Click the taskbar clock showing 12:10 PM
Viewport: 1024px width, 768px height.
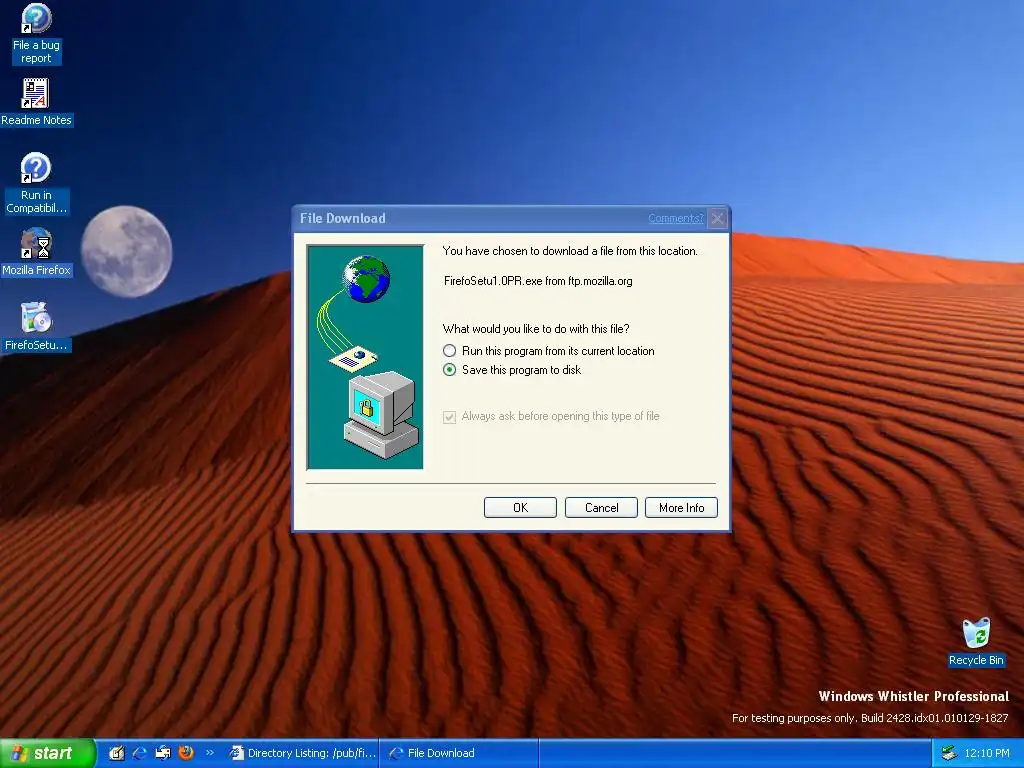point(987,753)
